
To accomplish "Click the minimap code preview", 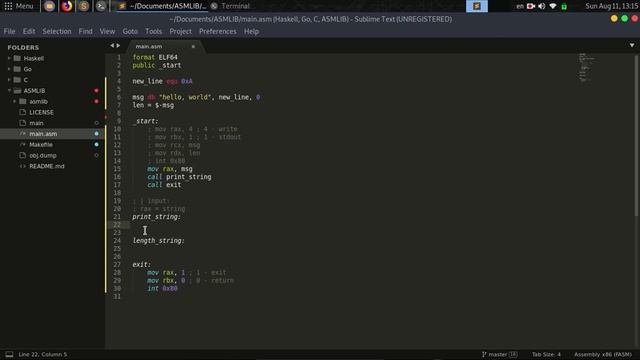I will pos(586,67).
